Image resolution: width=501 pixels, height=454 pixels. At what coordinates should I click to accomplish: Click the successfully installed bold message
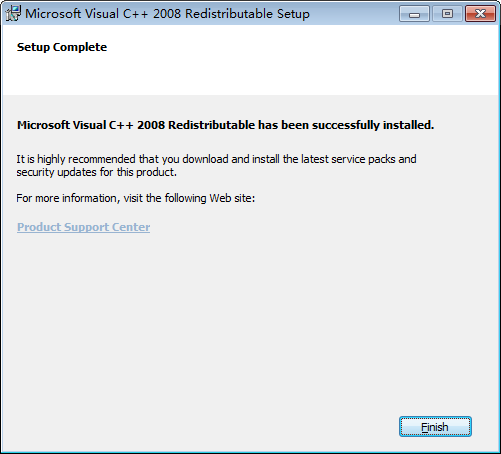[225, 125]
